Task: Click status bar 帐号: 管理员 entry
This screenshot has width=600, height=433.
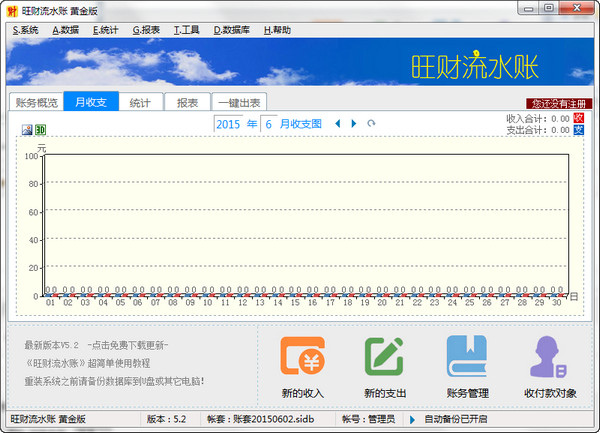Action: 368,419
